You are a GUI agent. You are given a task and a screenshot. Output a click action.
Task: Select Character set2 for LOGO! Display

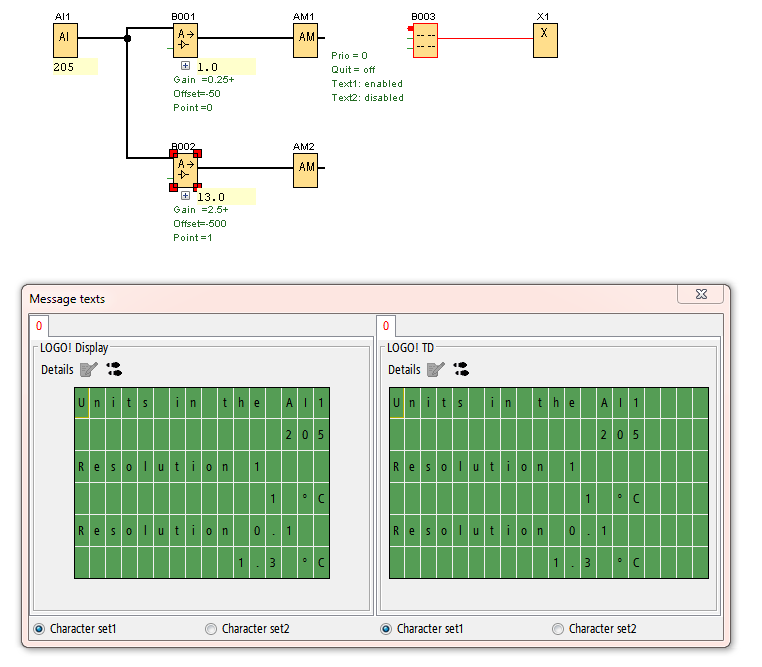tap(211, 629)
